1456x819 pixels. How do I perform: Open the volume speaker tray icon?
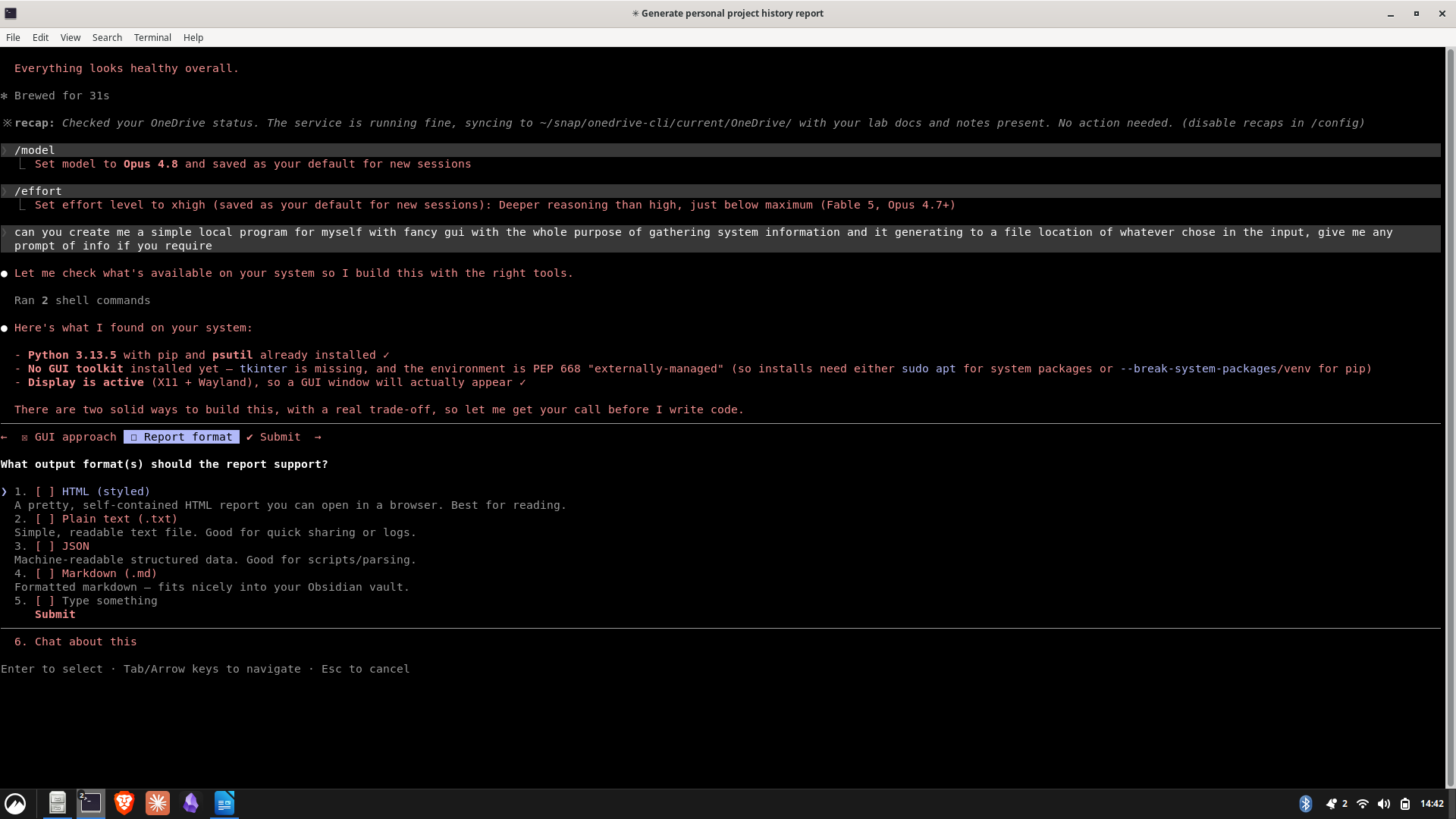point(1383,803)
